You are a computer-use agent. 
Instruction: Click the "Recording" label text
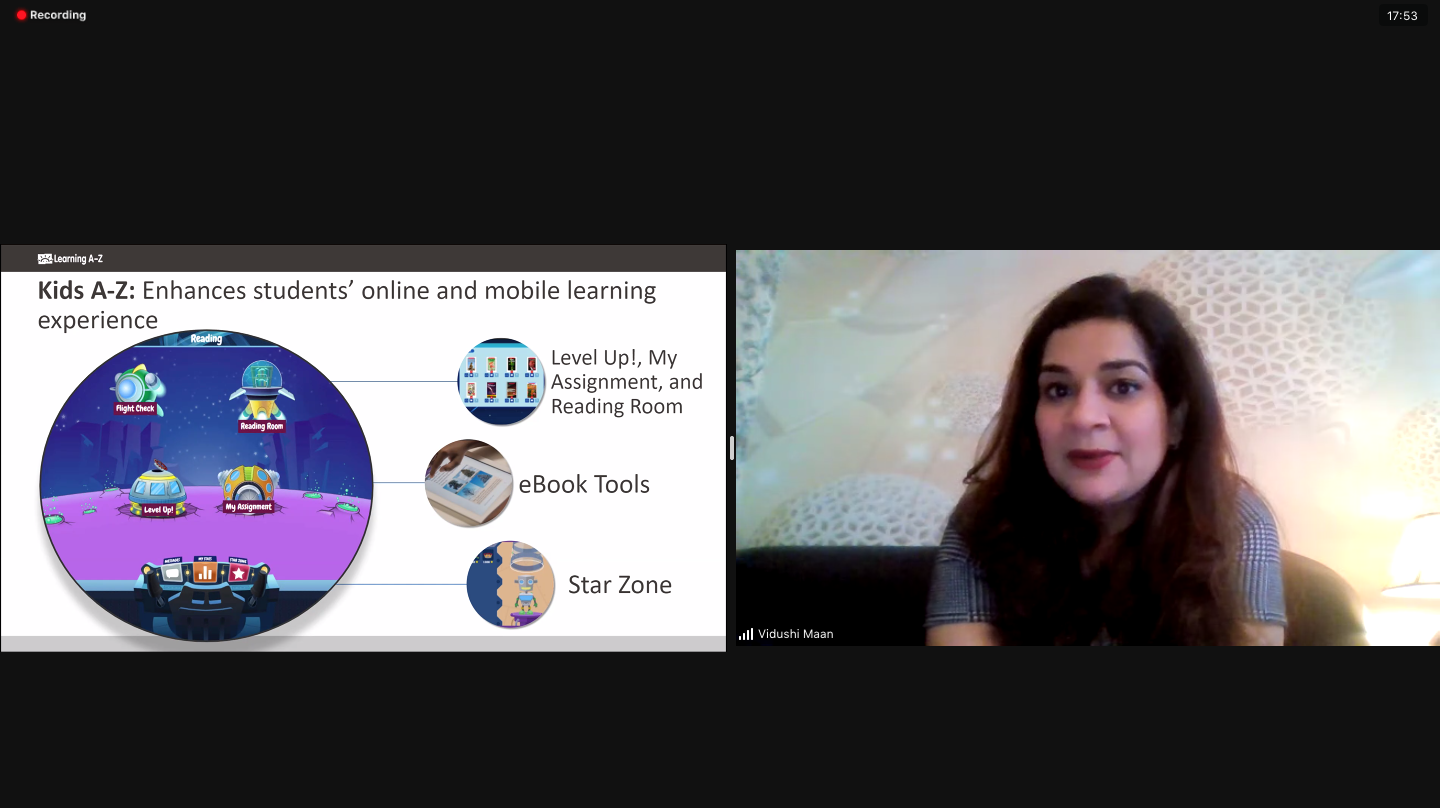[58, 15]
